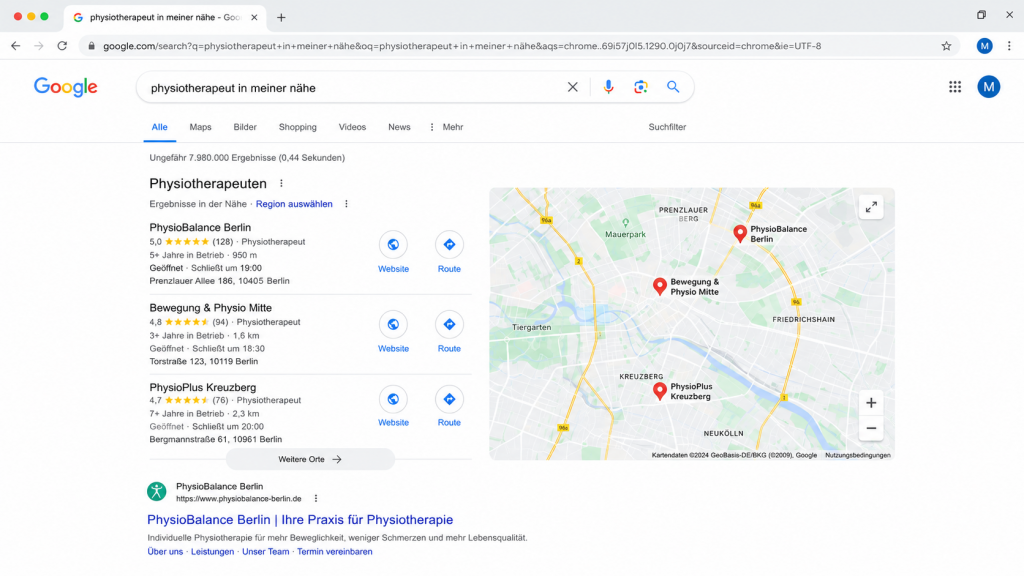Clear the search query with X

pyautogui.click(x=573, y=87)
